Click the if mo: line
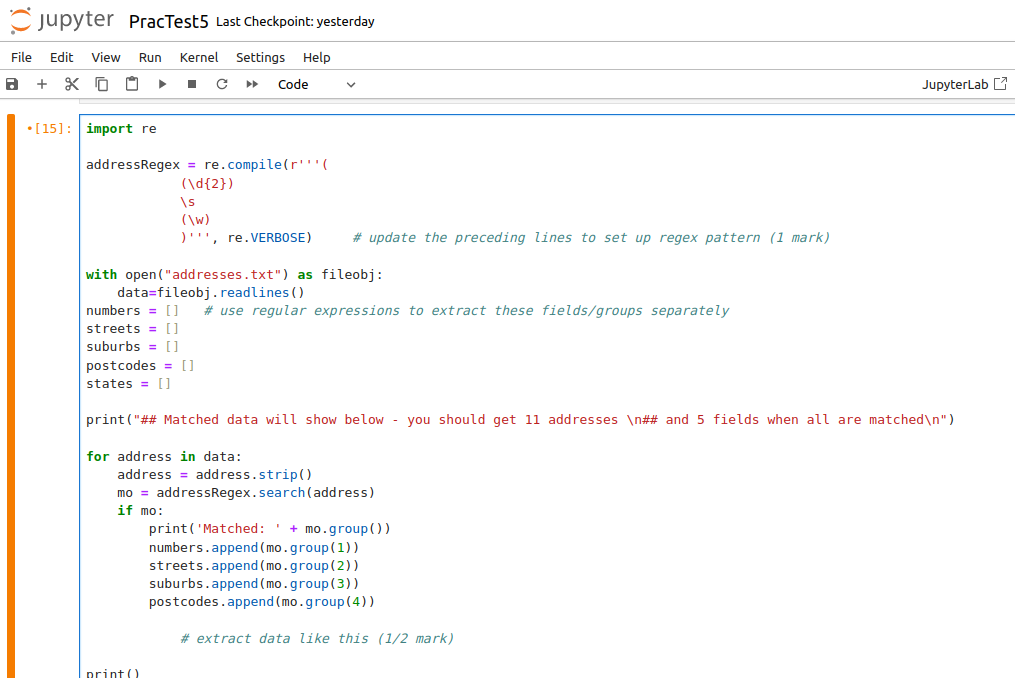This screenshot has height=678, width=1015. click(x=140, y=511)
